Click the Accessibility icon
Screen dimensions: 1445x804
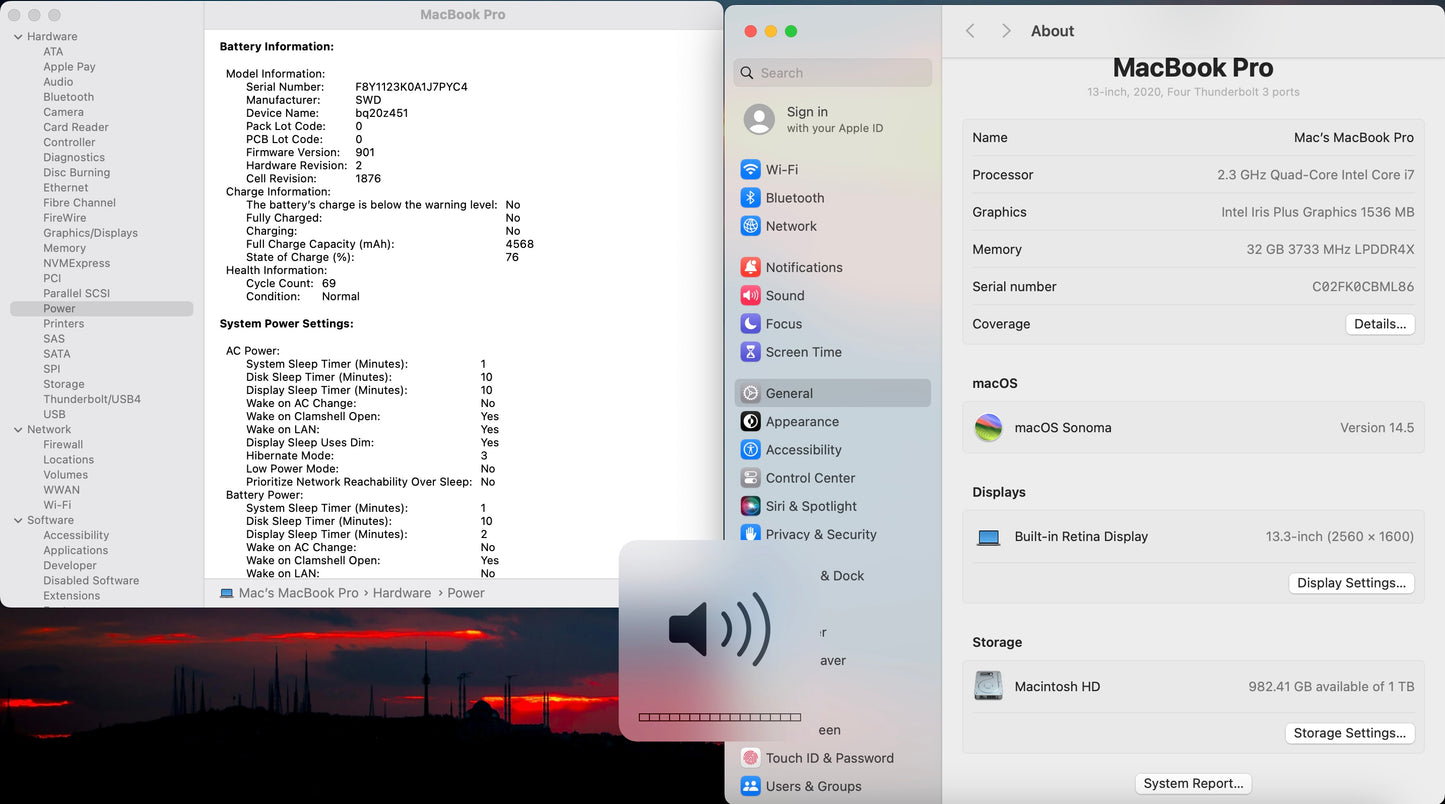click(x=751, y=449)
